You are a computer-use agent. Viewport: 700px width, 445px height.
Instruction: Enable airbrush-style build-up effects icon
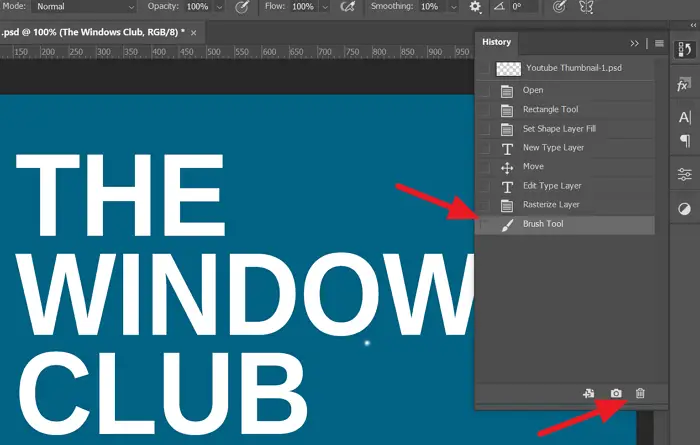click(347, 7)
